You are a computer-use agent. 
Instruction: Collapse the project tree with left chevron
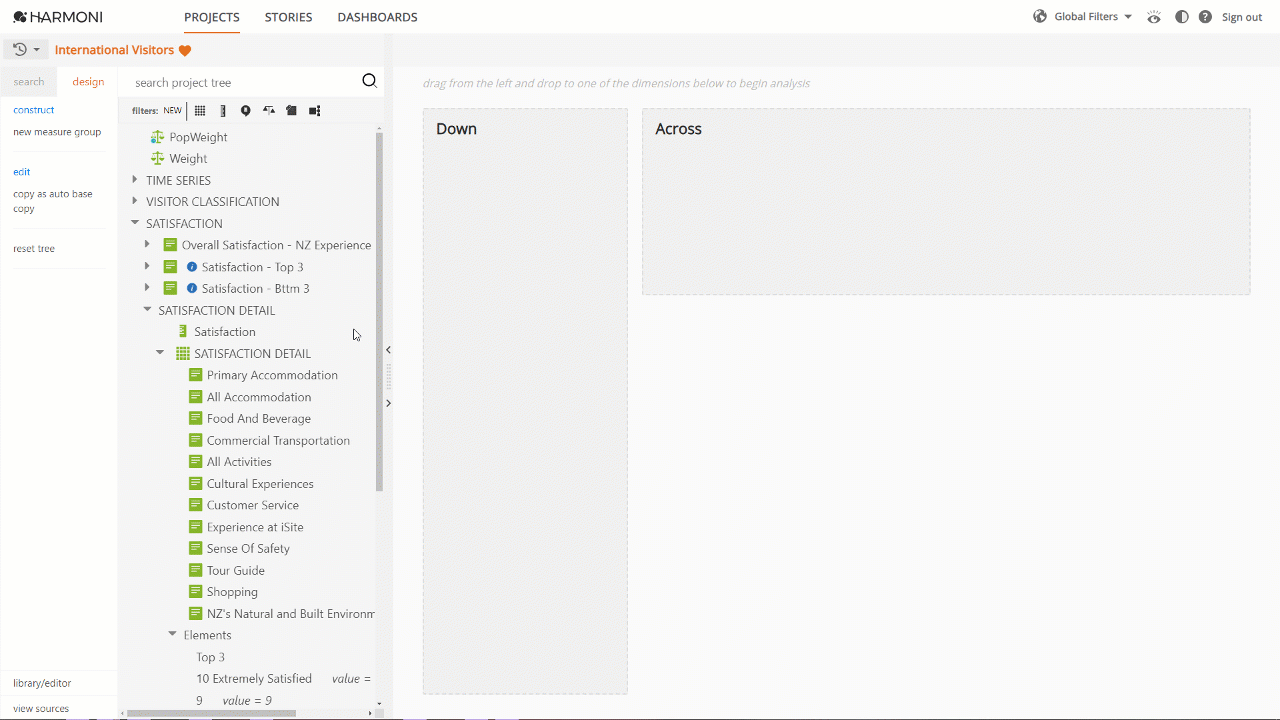[388, 350]
